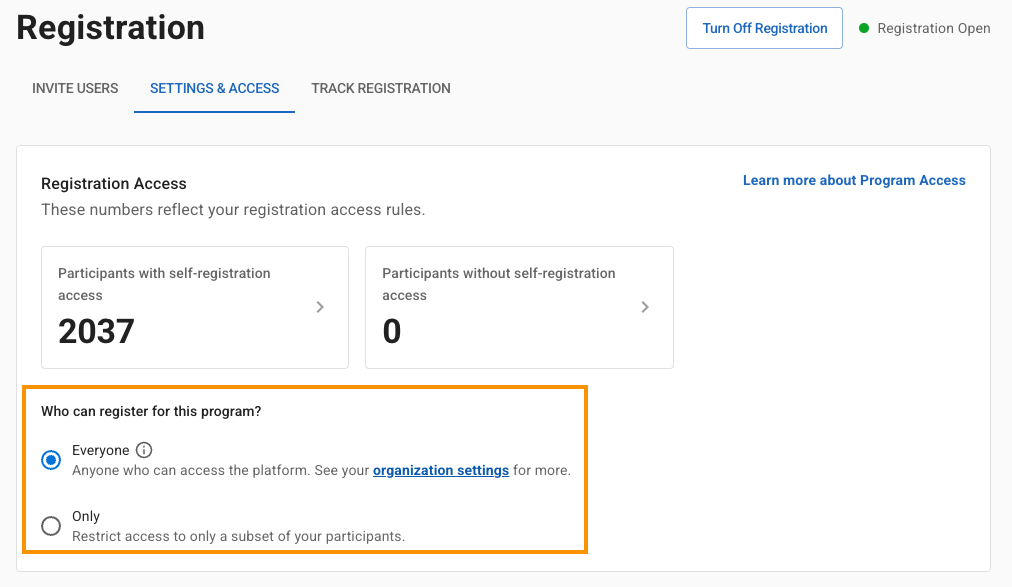Click the Registration Open status text

[933, 28]
